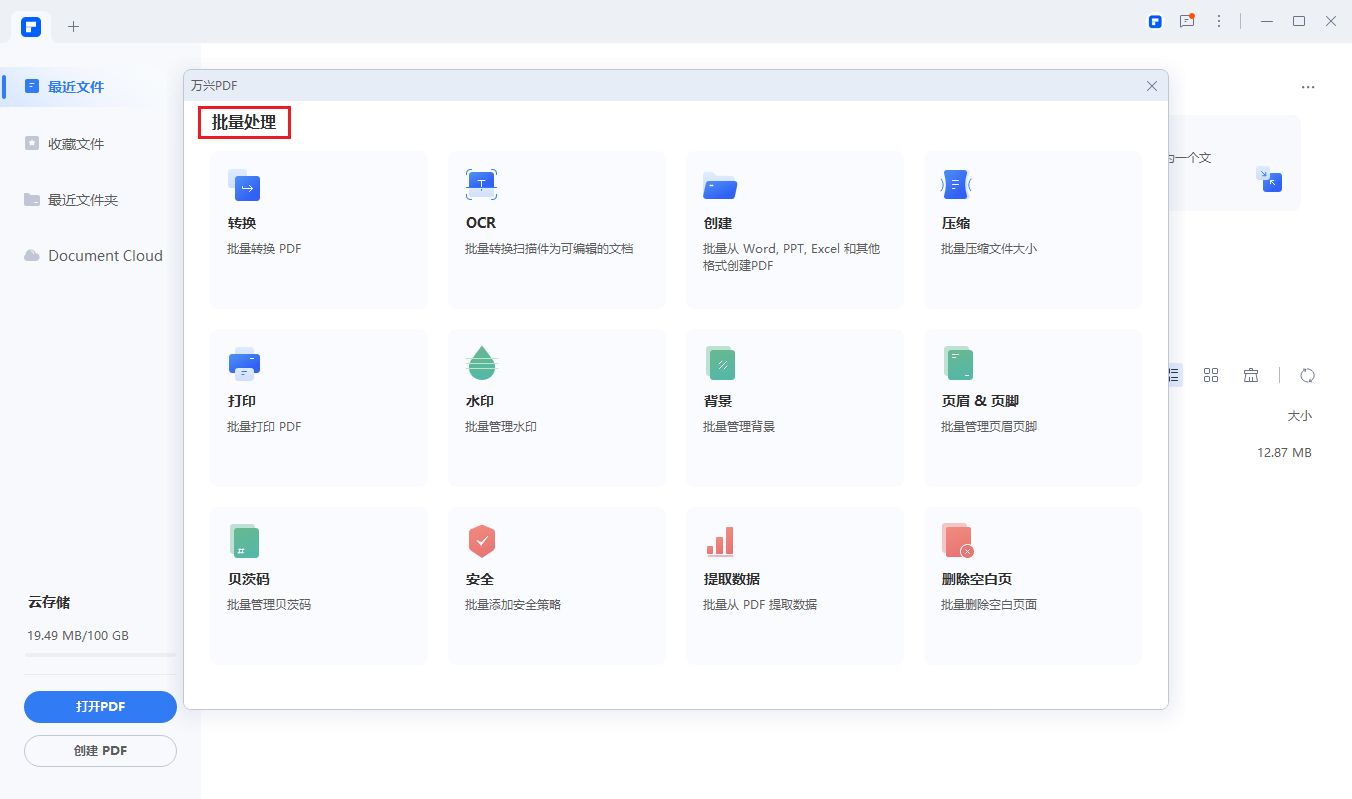Open the 背景 batch background manager

pos(795,408)
